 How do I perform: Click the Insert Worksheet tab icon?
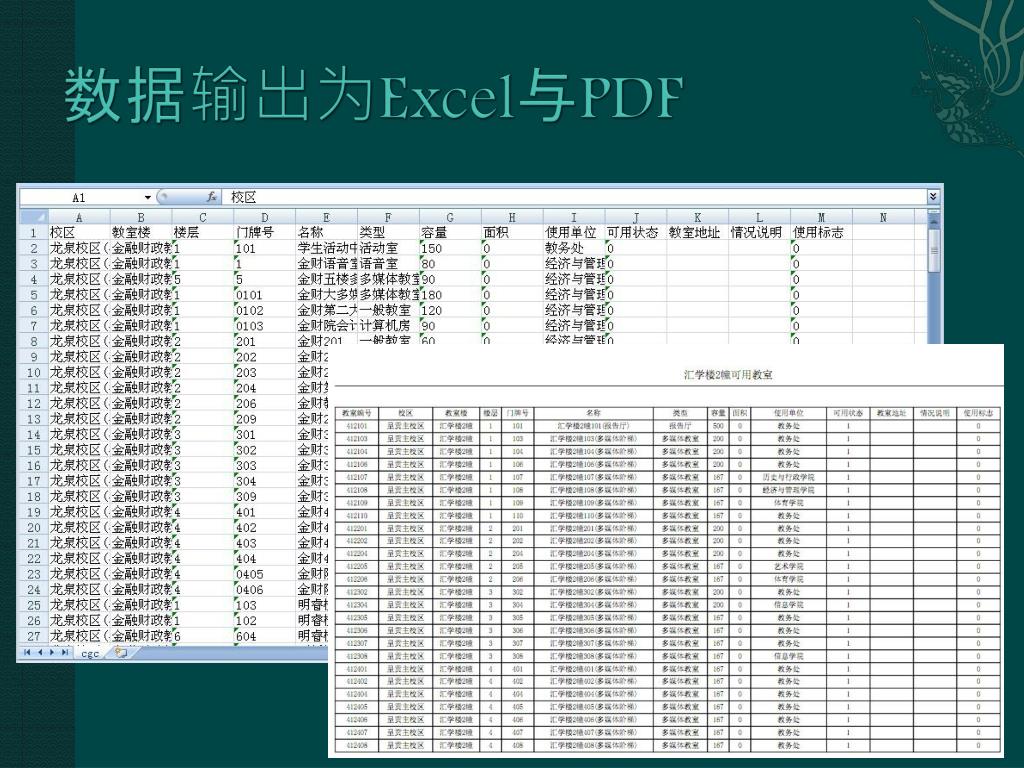(121, 652)
